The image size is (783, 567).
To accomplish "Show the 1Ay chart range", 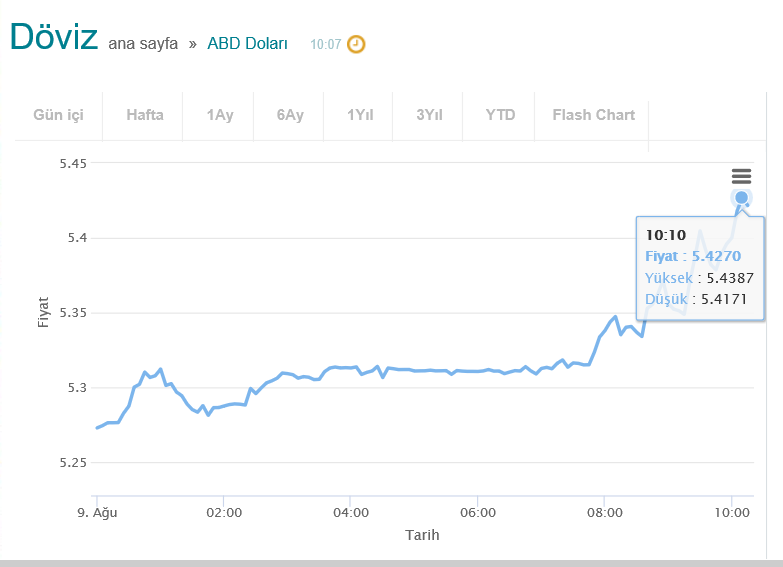I will pos(220,115).
